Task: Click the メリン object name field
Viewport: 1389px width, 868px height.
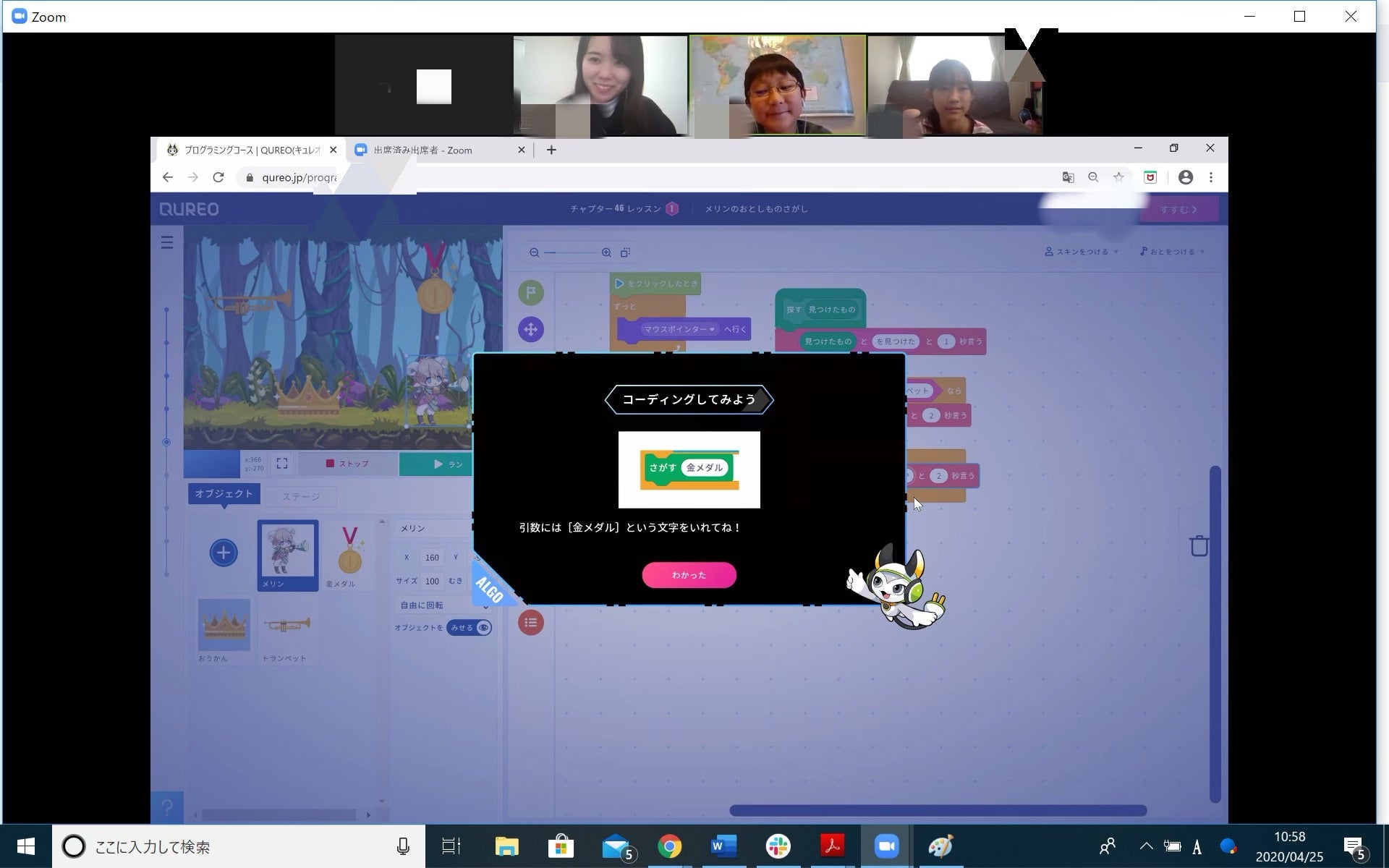Action: point(434,529)
